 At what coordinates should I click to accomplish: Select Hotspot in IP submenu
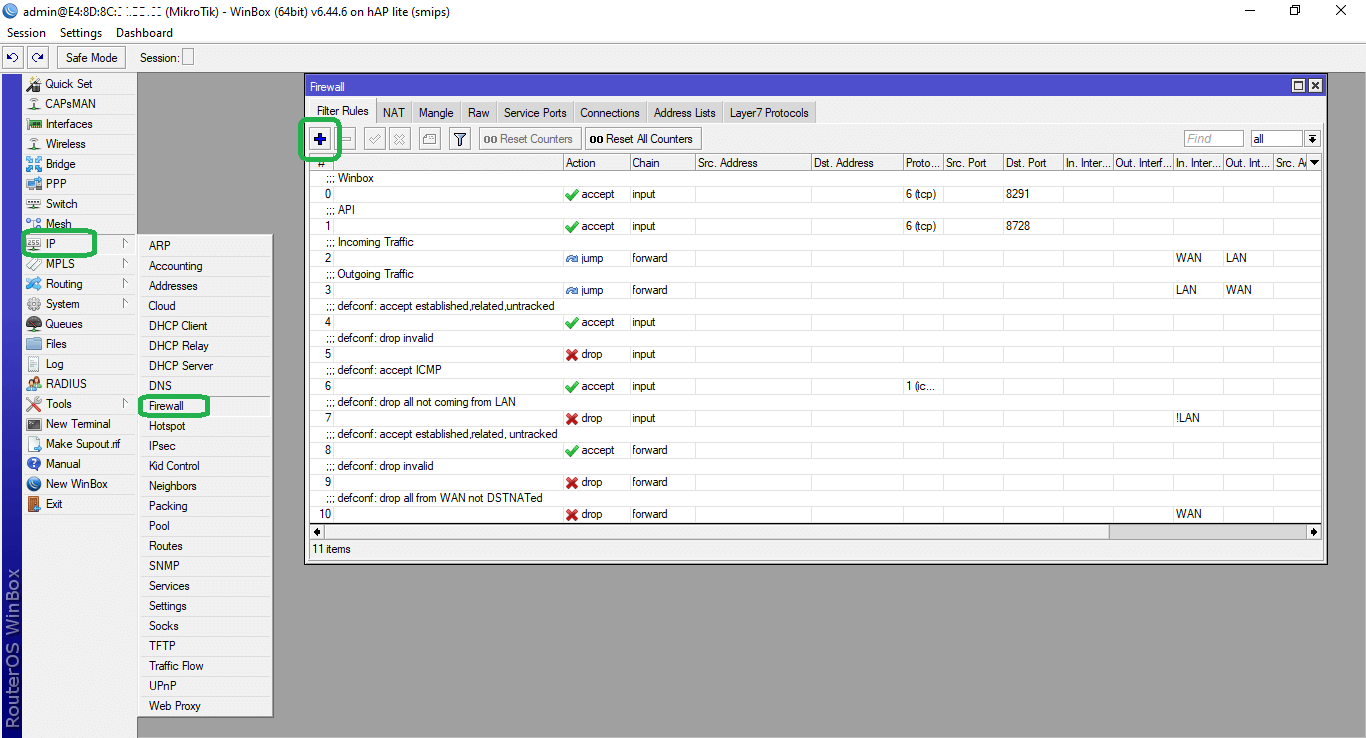205,426
